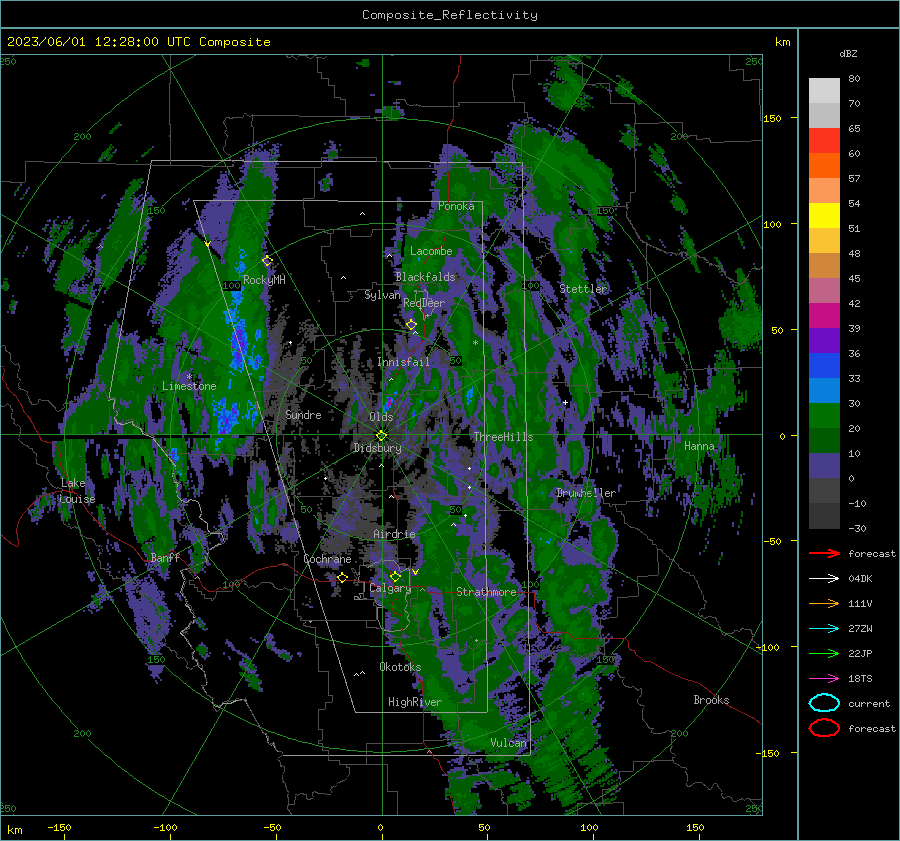Click the 27ZW legend text
The height and width of the screenshot is (841, 900).
tap(860, 629)
